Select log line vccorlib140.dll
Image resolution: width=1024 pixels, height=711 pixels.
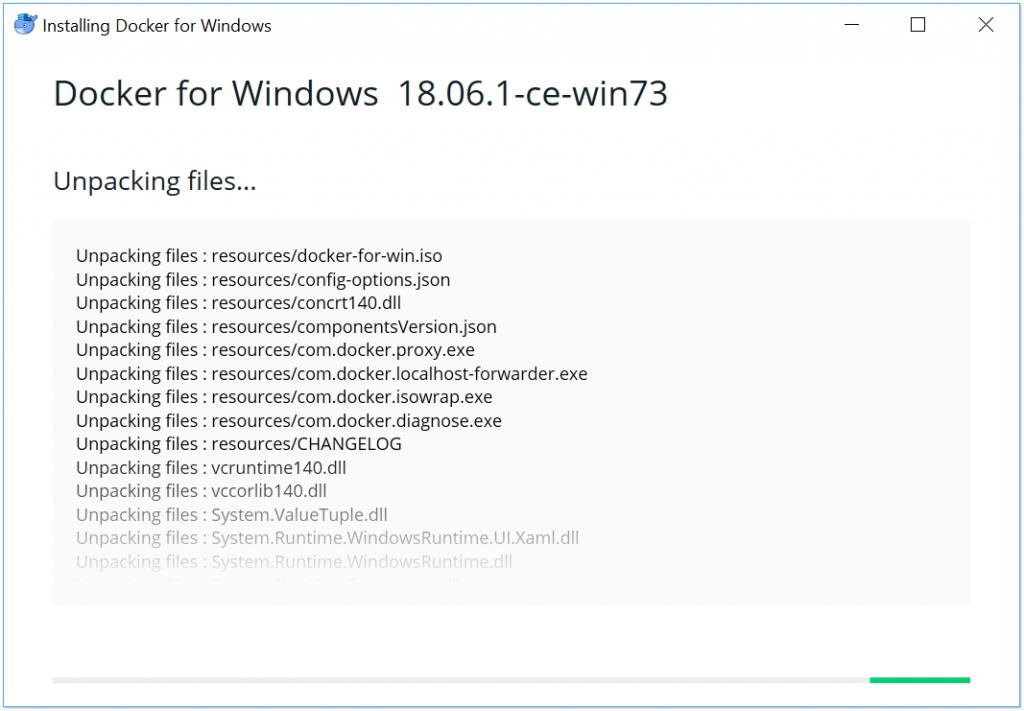pyautogui.click(x=201, y=491)
